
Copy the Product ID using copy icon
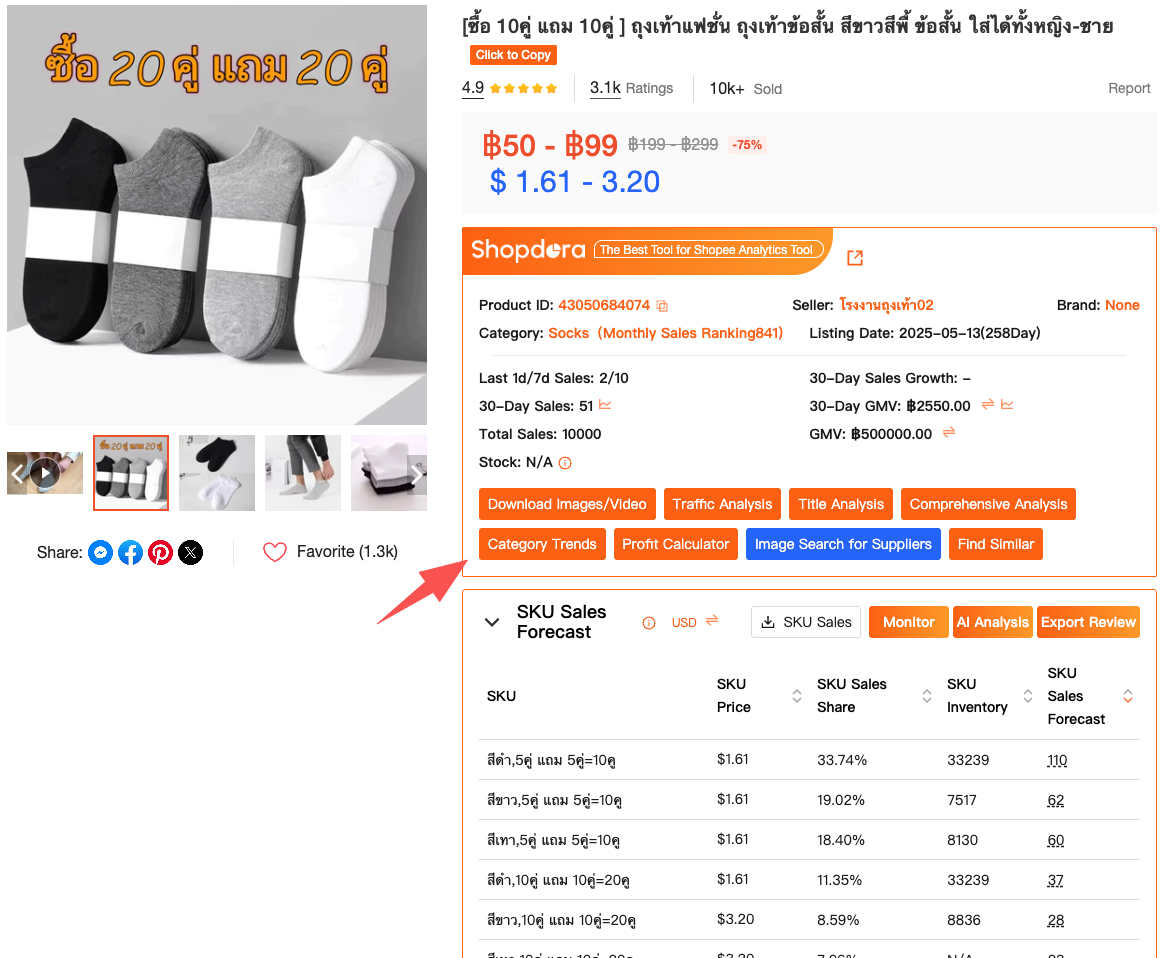[662, 306]
